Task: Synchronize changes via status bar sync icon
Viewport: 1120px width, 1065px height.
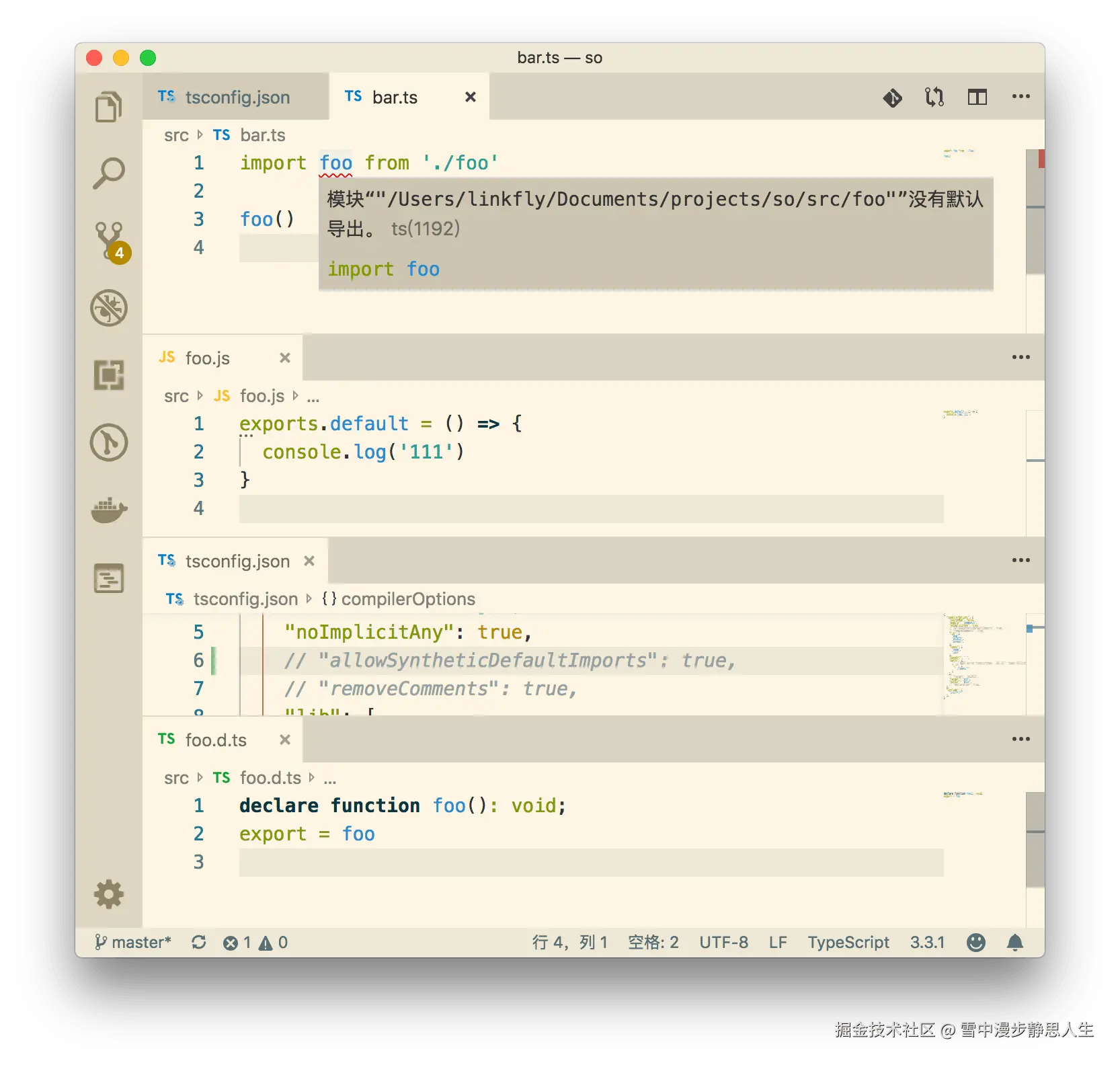Action: tap(198, 943)
